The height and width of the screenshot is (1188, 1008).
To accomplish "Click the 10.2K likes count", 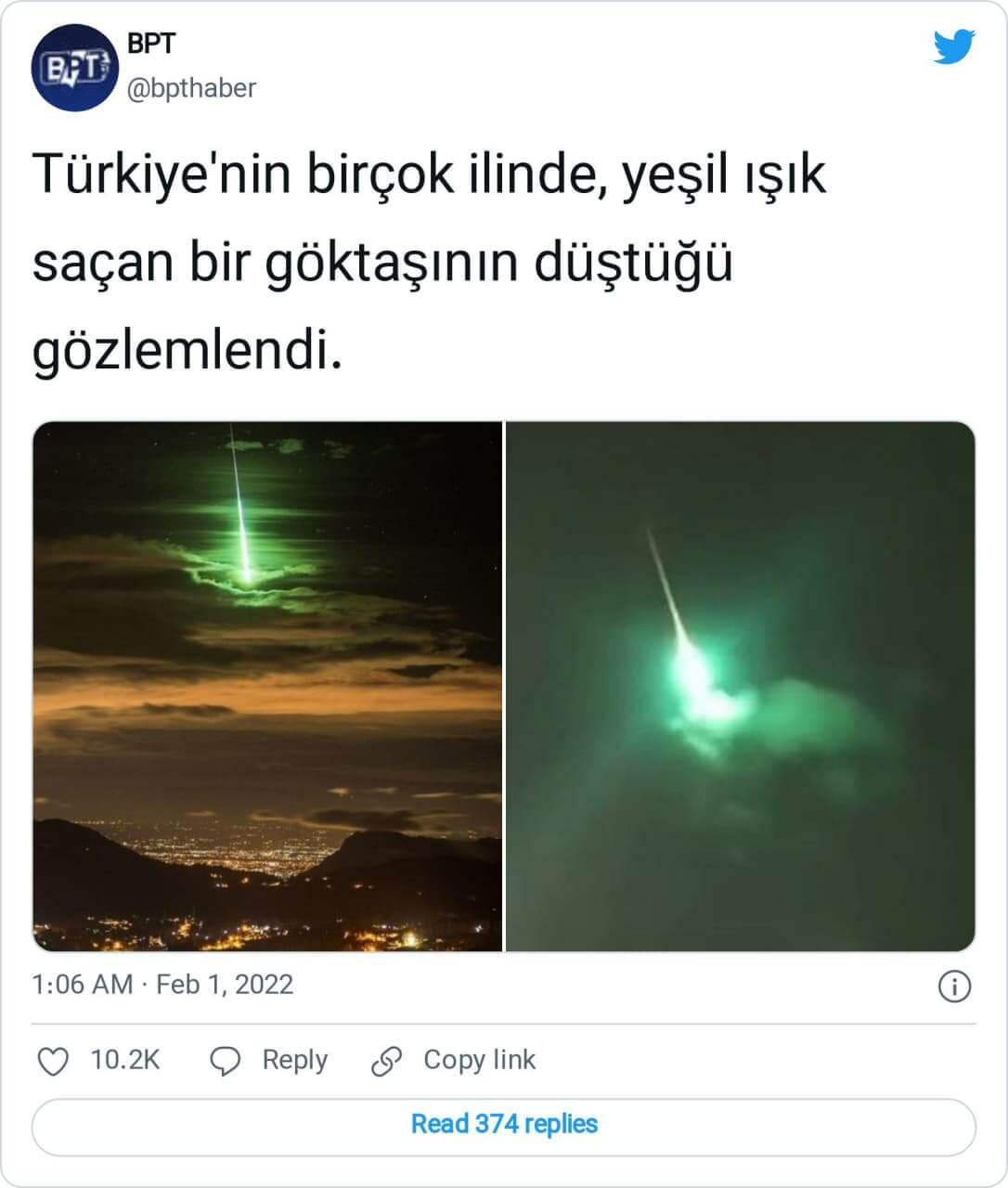I will tap(124, 1060).
